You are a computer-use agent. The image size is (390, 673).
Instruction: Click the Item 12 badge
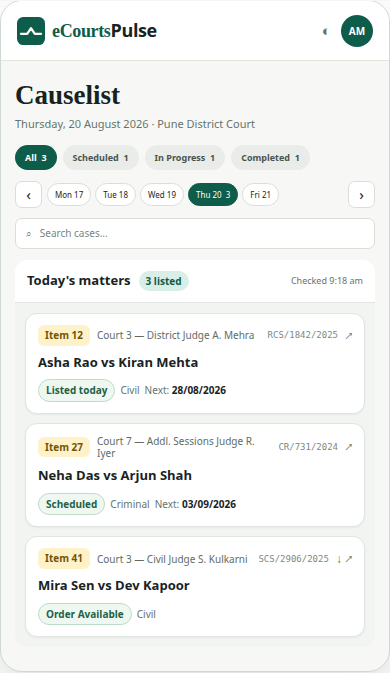click(x=64, y=335)
